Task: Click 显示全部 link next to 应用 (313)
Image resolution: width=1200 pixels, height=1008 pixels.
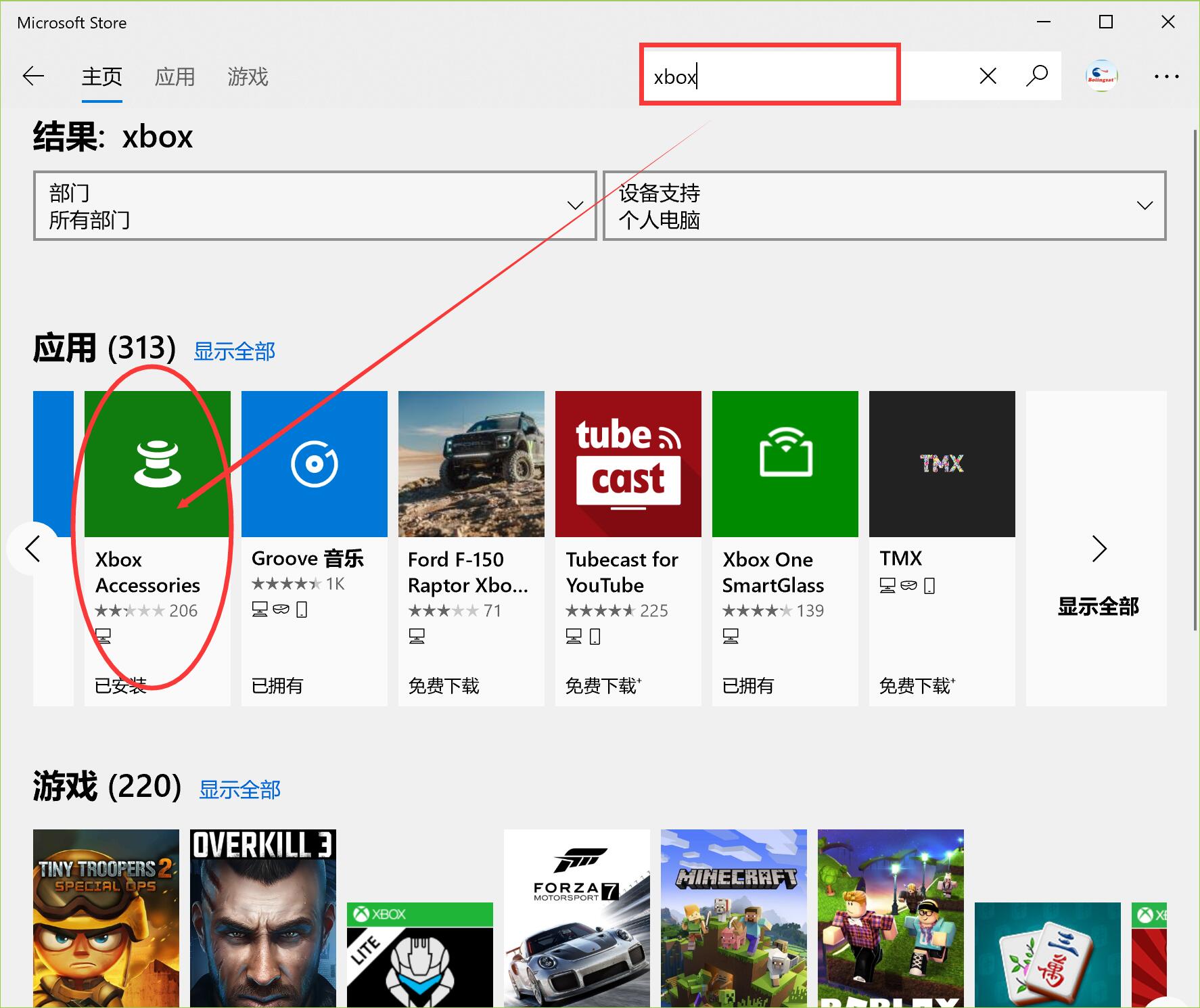Action: (x=234, y=351)
